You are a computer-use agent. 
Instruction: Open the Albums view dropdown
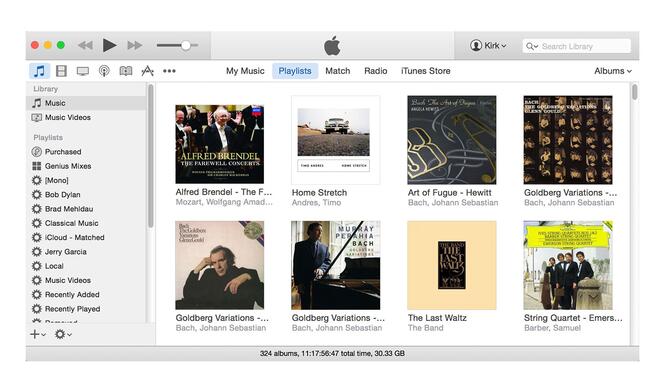[613, 71]
